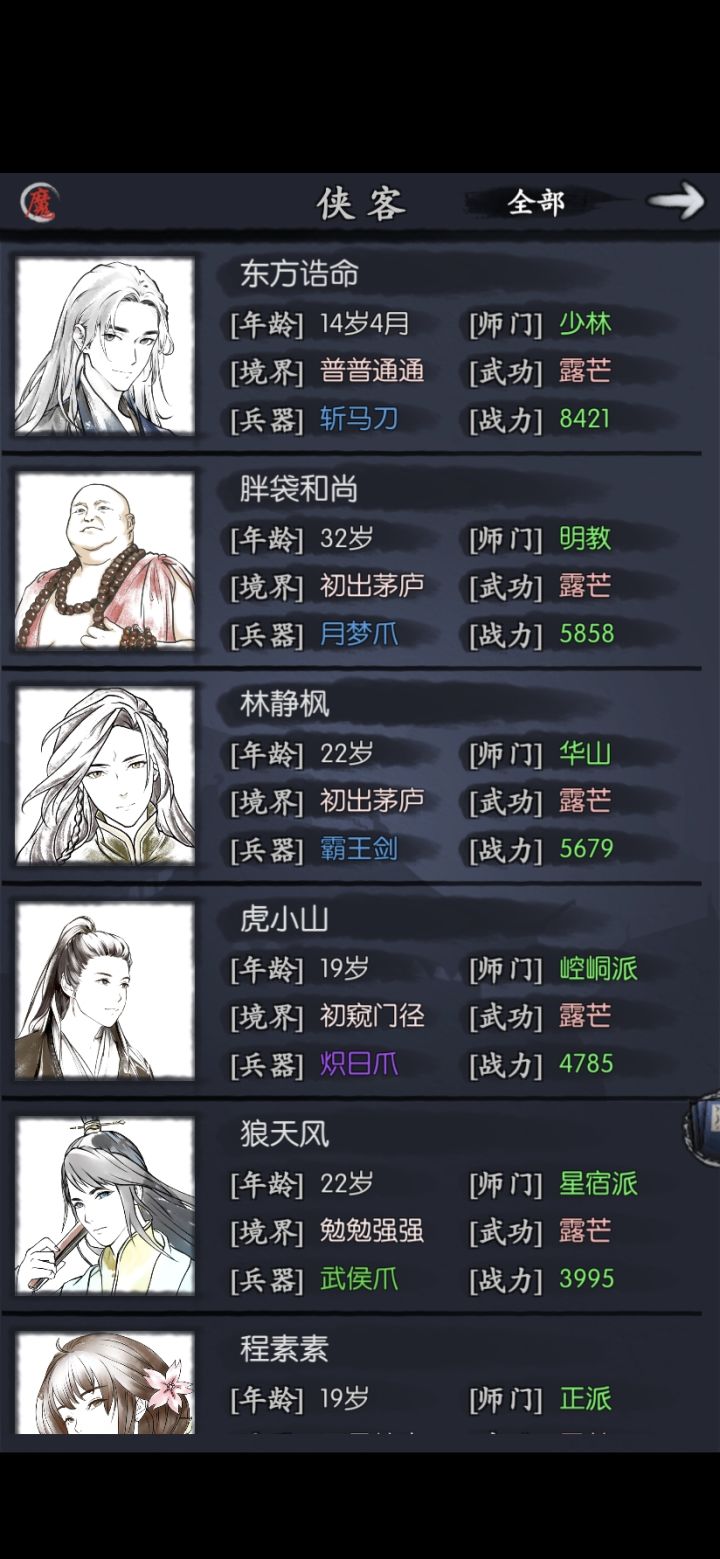Screen dimensions: 720x1559
Task: Tap 狼天风's portrait
Action: pos(105,1206)
